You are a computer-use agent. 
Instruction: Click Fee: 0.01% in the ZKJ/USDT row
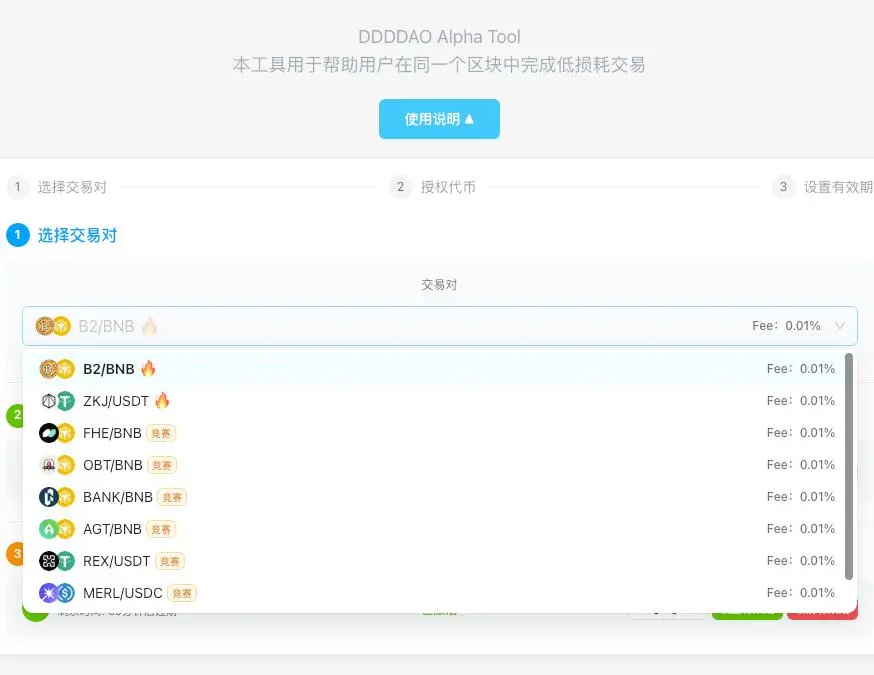800,401
